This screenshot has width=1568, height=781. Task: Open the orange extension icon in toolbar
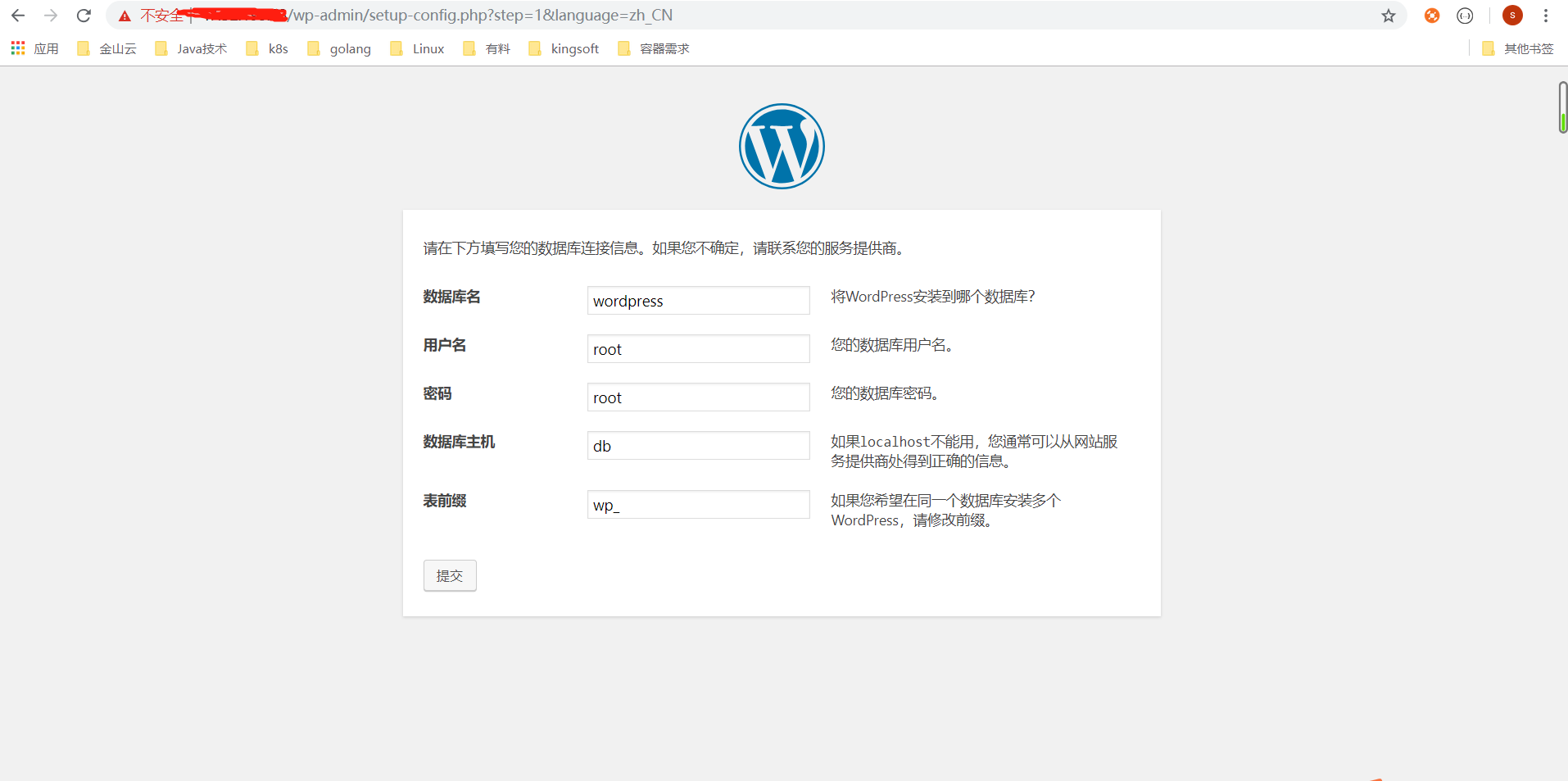[x=1432, y=16]
